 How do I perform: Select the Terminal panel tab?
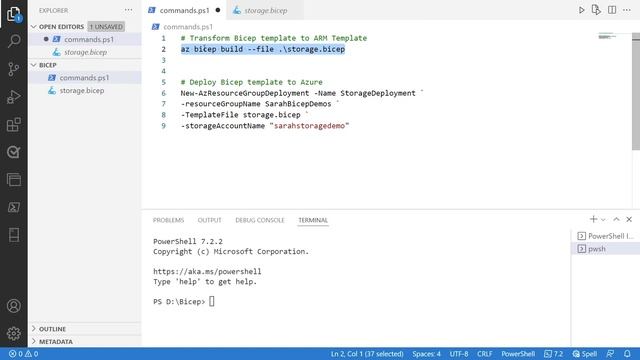[313, 220]
